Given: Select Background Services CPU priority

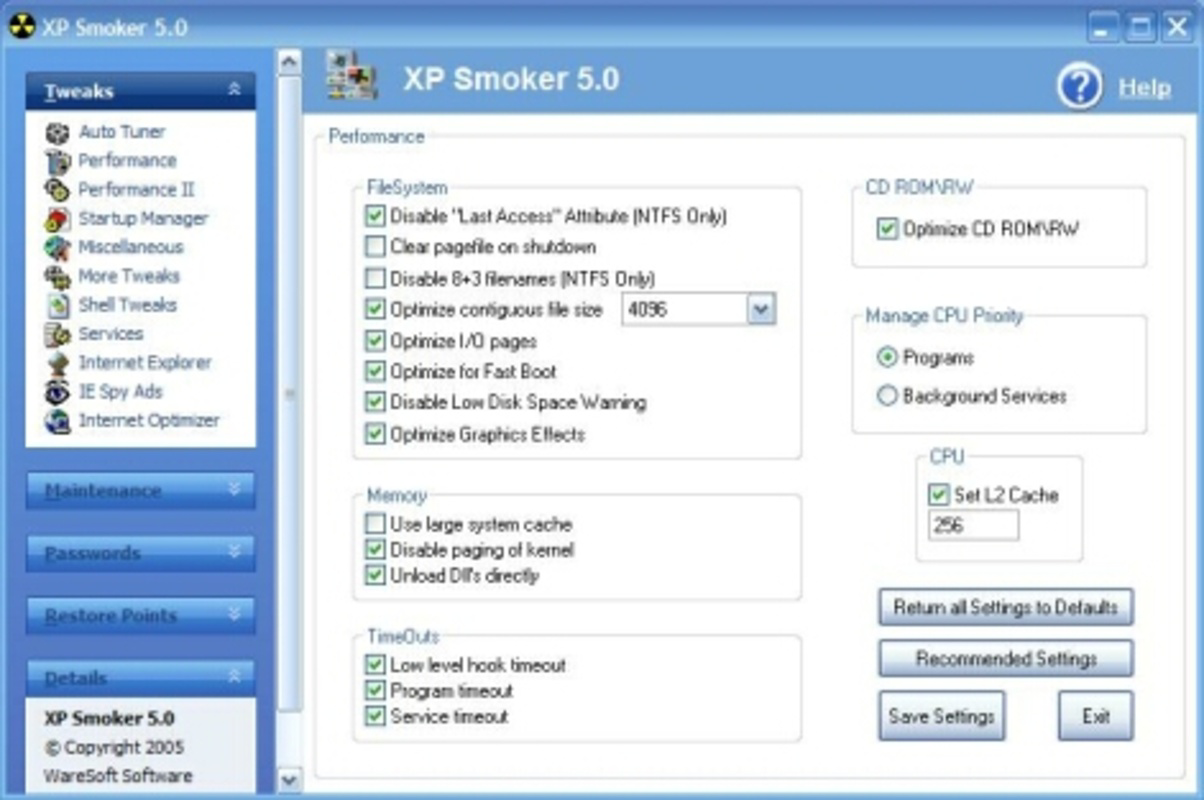Looking at the screenshot, I should pyautogui.click(x=886, y=396).
